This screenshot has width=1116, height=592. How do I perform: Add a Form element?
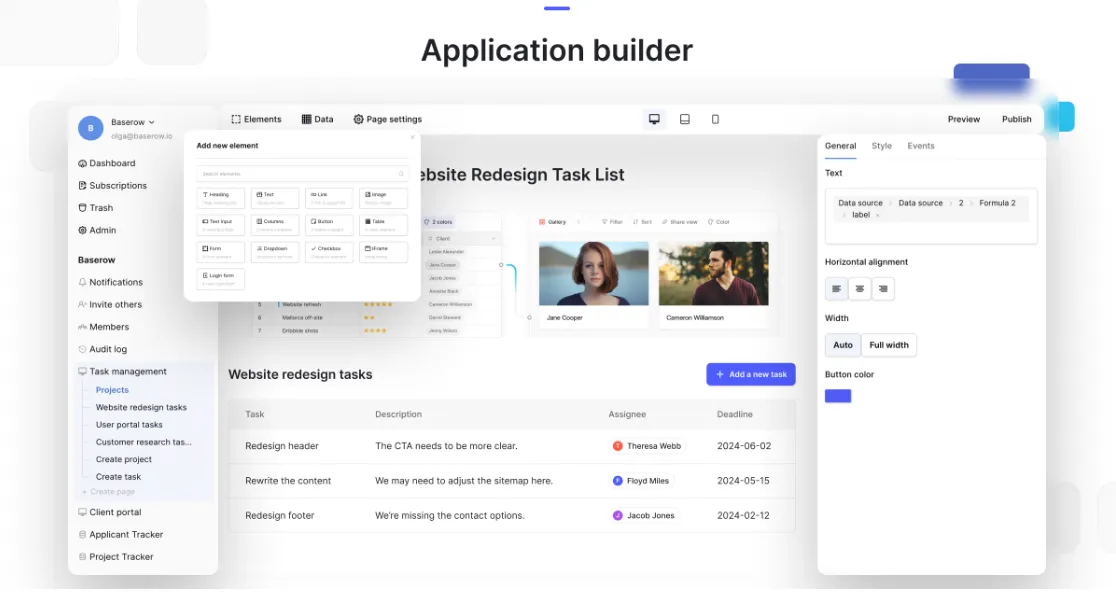(221, 252)
